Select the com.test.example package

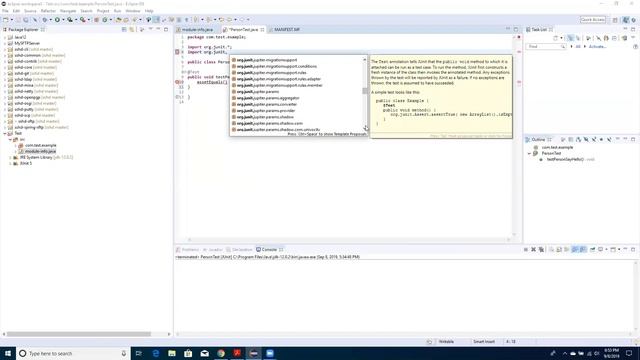pos(37,145)
